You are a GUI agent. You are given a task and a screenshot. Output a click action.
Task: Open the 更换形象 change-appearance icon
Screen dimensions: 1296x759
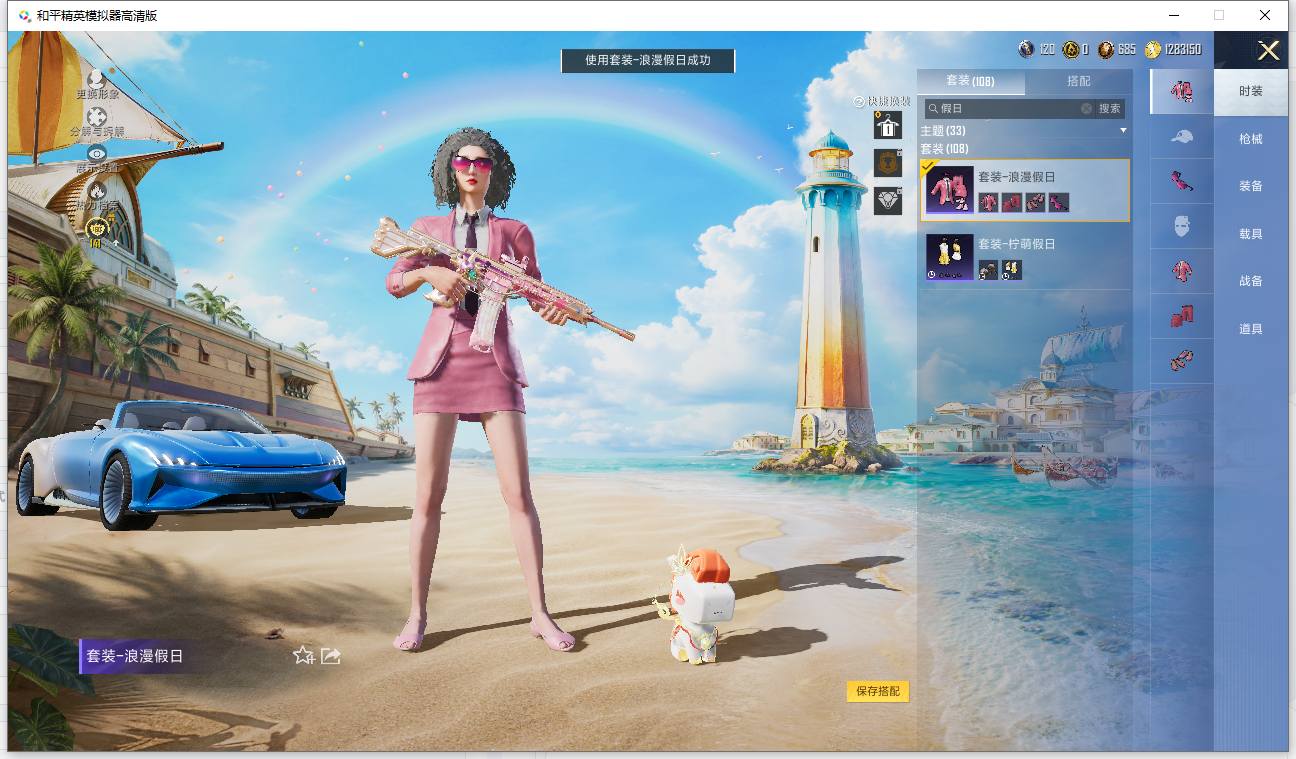(x=97, y=78)
